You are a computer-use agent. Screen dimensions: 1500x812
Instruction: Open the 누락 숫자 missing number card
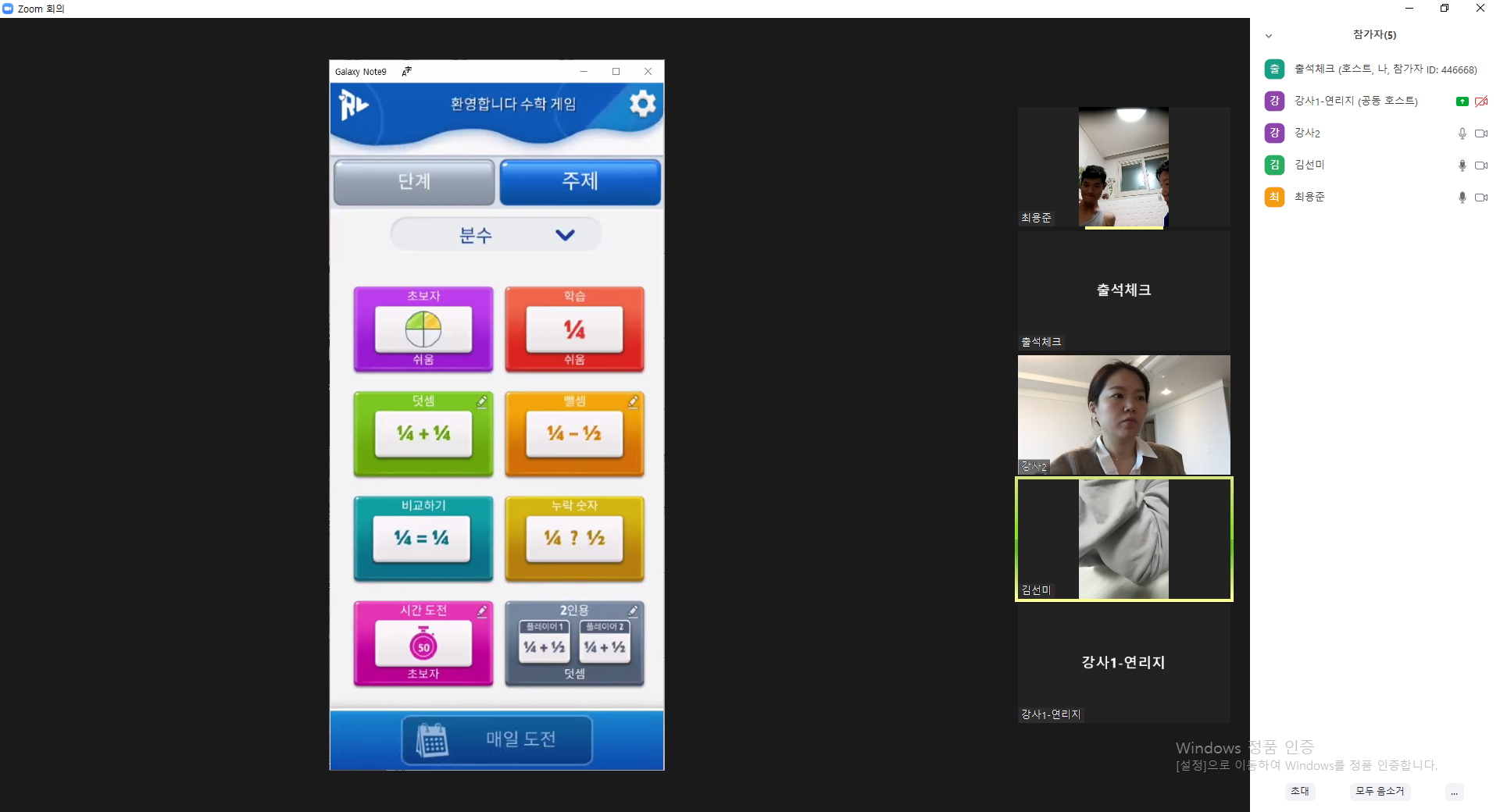click(x=574, y=539)
